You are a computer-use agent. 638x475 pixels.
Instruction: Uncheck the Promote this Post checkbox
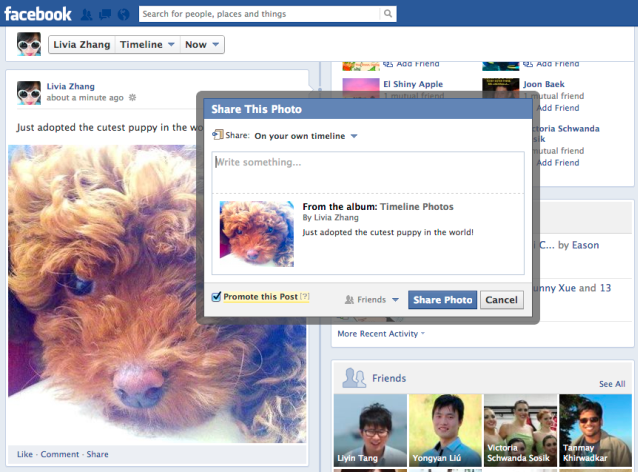pyautogui.click(x=216, y=297)
